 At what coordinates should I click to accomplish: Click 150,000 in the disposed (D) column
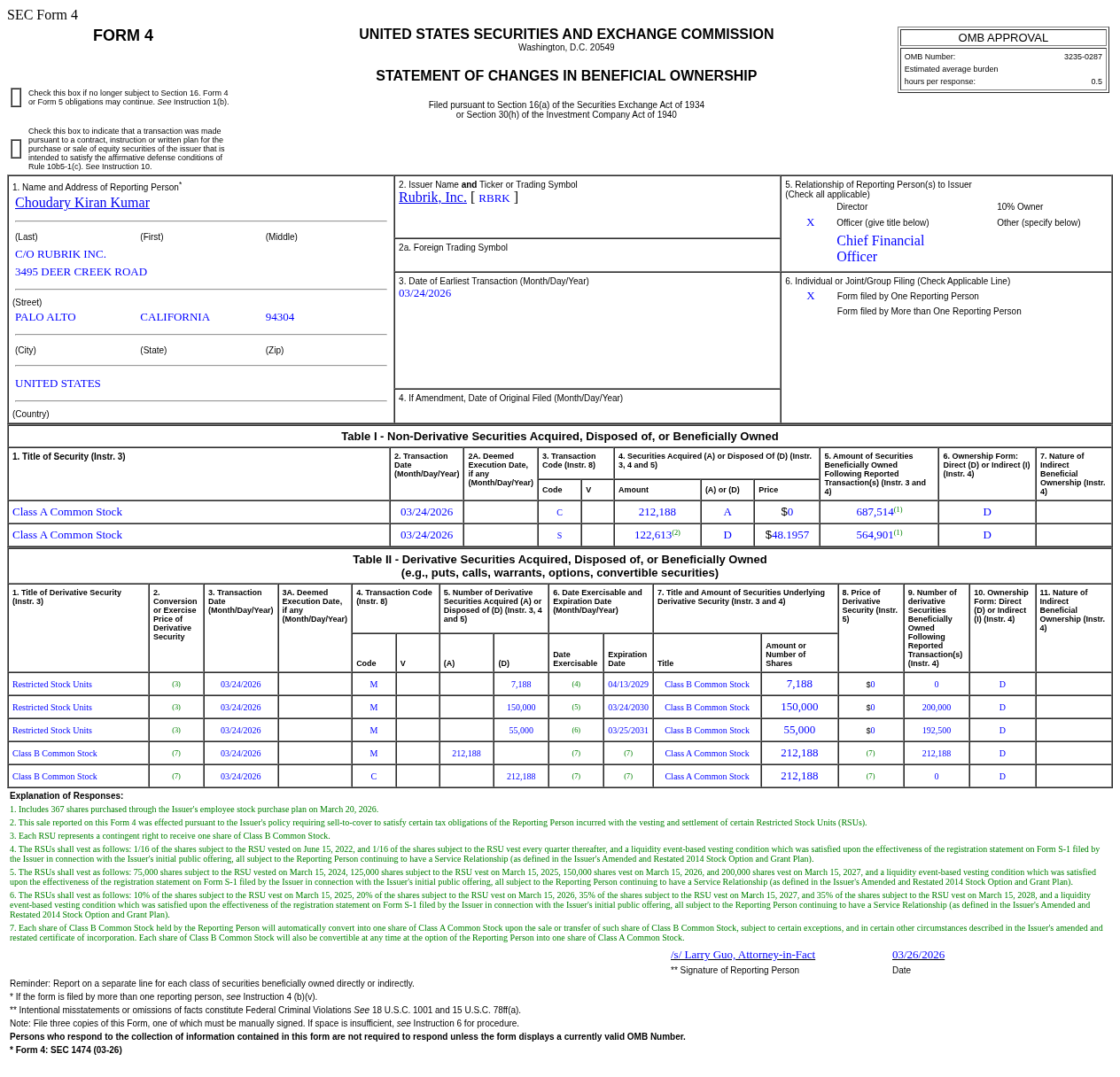click(x=521, y=707)
